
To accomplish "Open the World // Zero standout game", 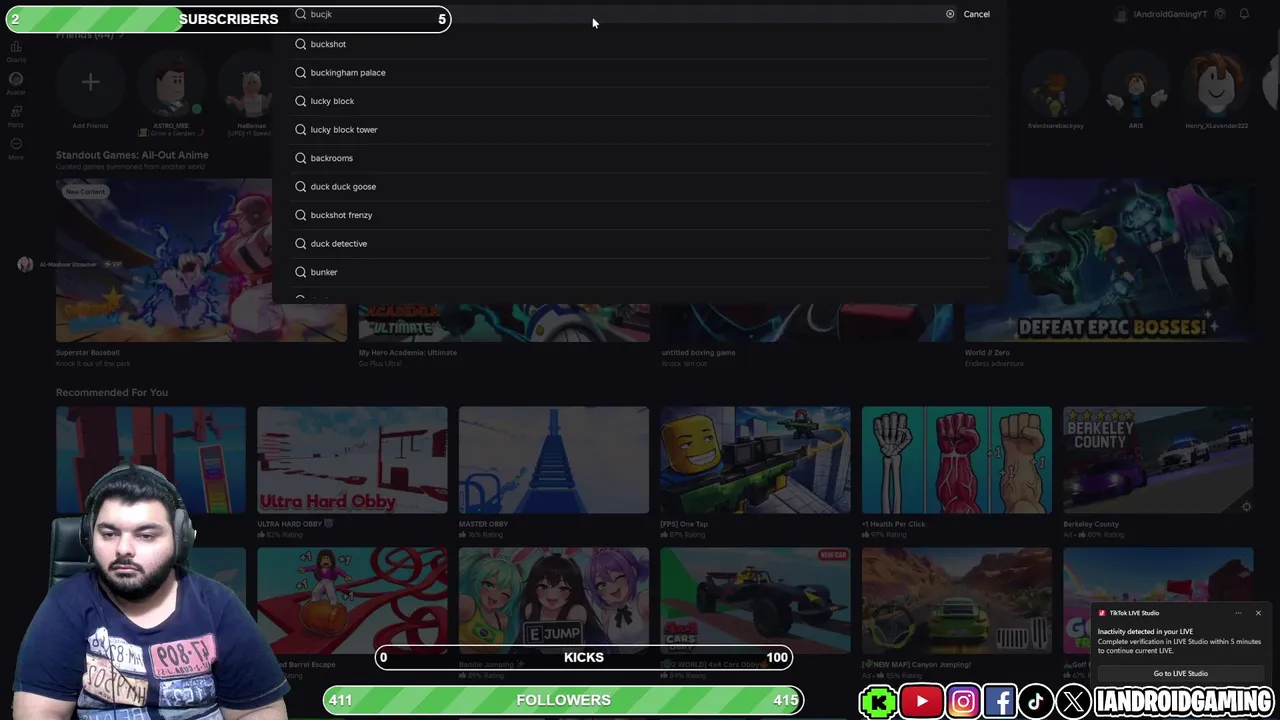I will 1109,261.
